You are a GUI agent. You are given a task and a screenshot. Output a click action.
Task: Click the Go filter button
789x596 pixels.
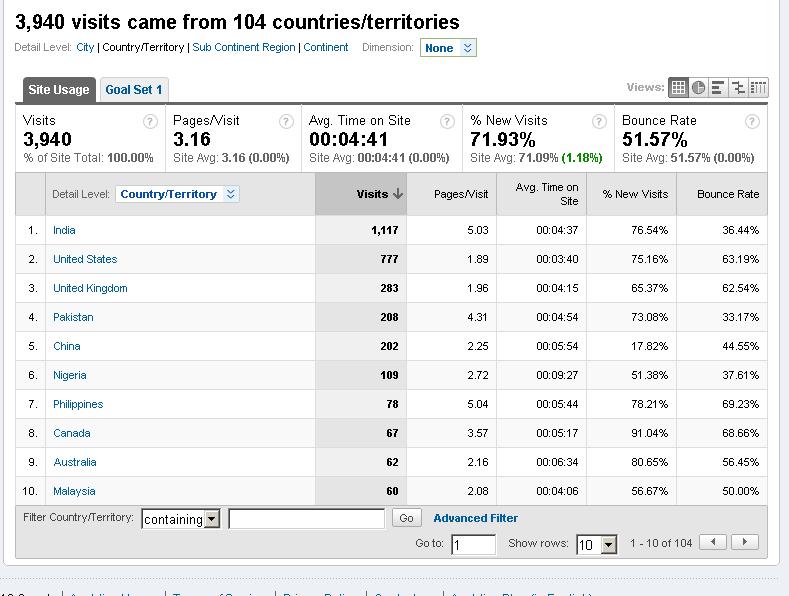pos(406,518)
